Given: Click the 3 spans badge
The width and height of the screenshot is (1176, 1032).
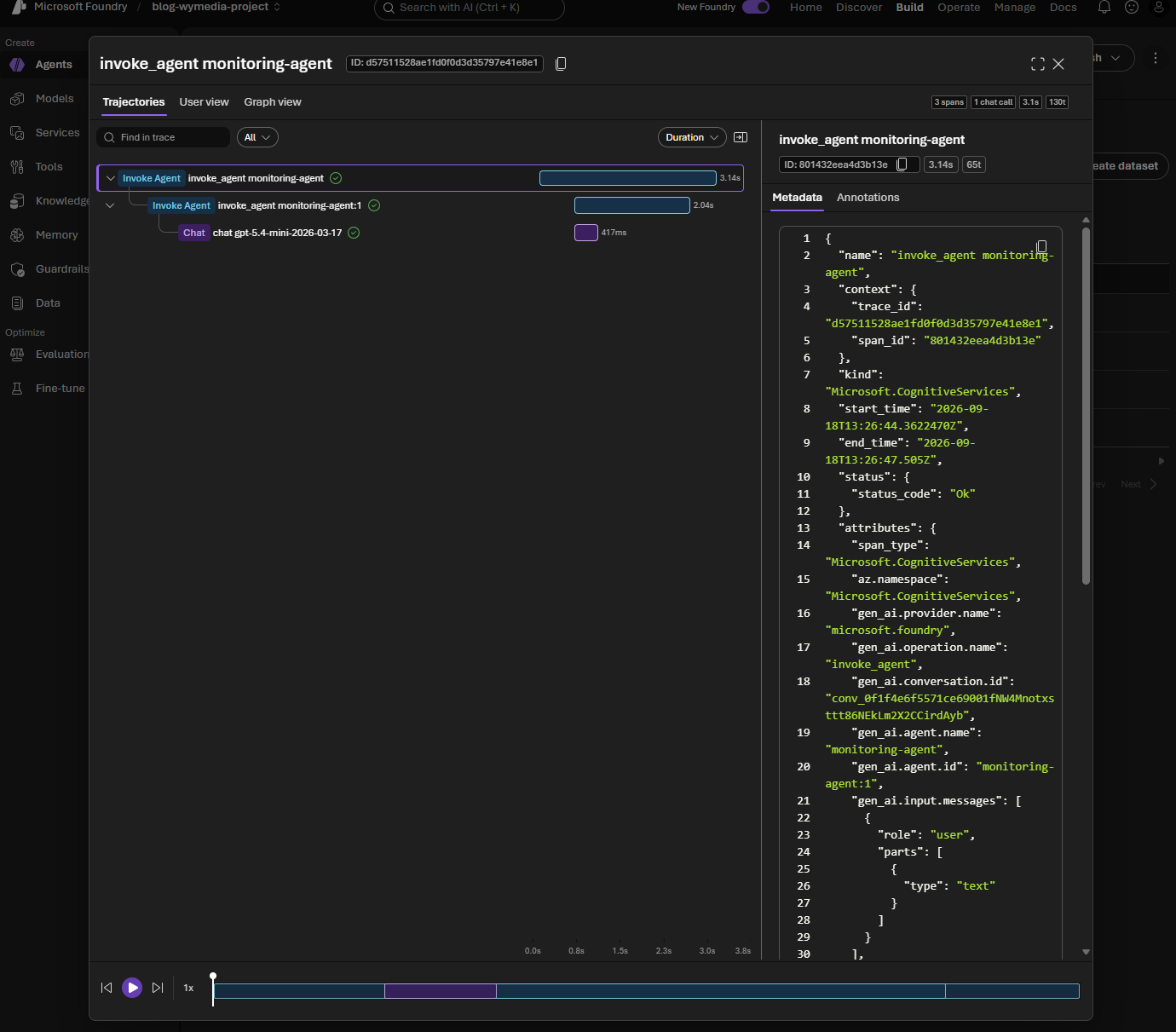Looking at the screenshot, I should point(949,102).
